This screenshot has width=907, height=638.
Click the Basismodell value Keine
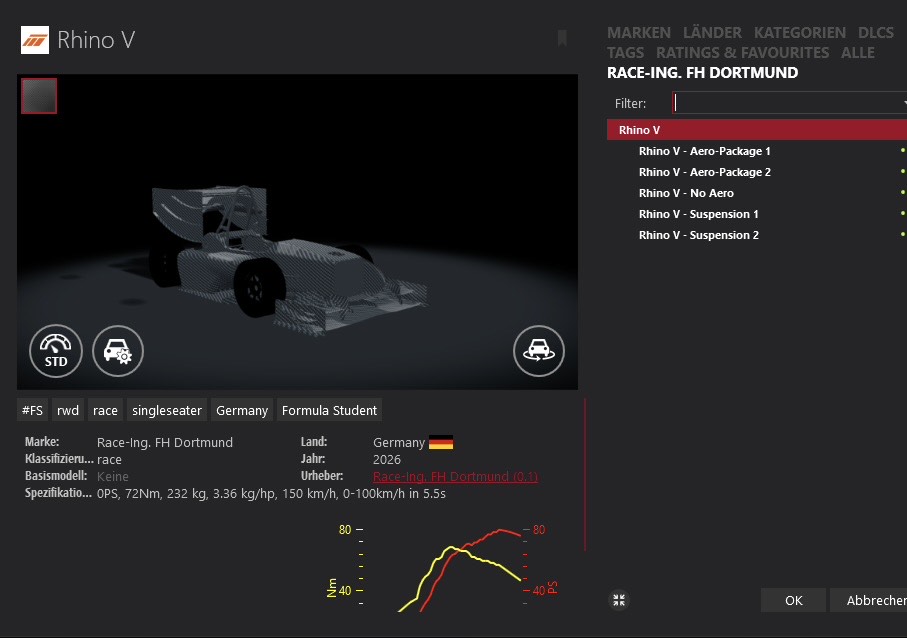tap(113, 477)
